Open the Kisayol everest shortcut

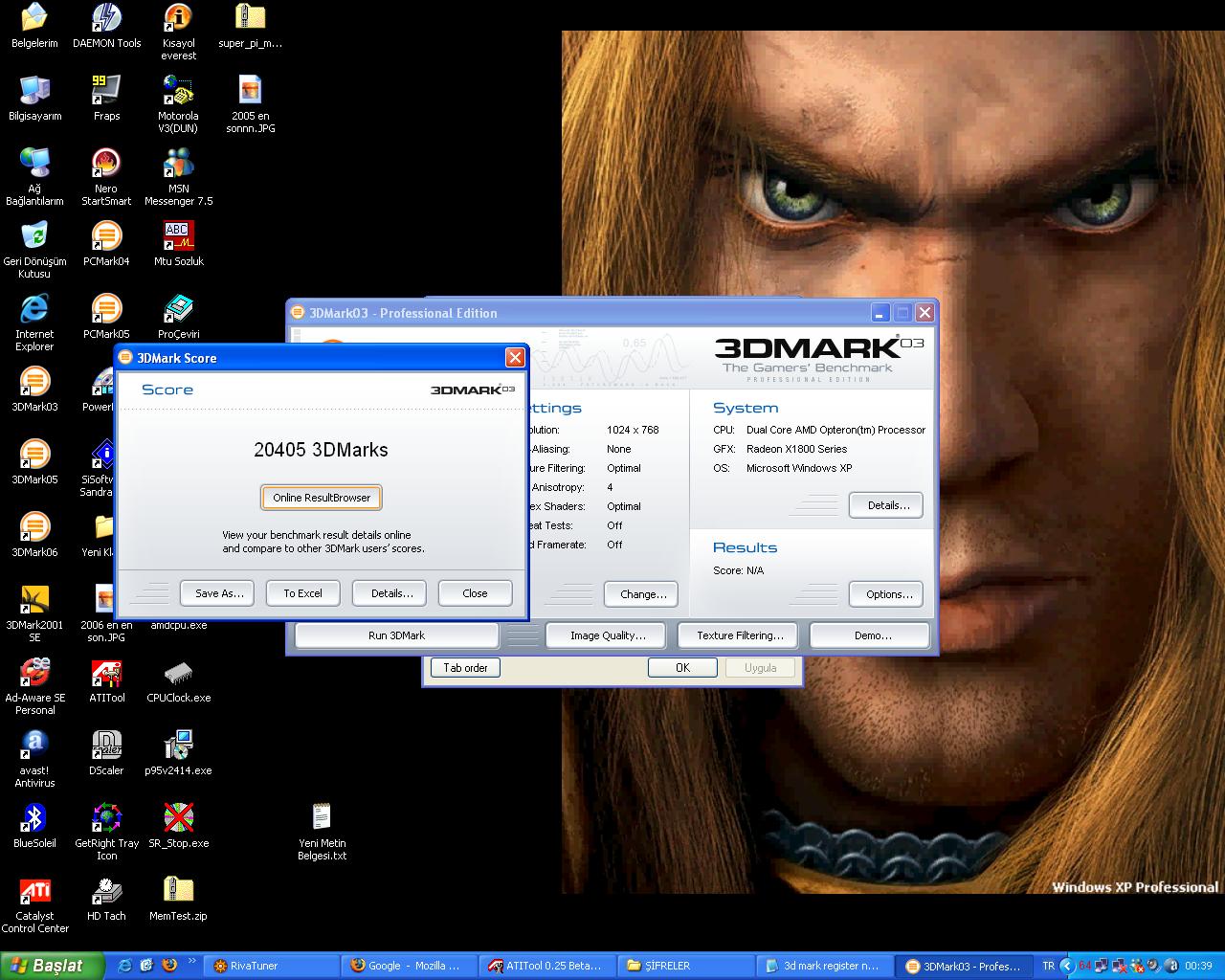tap(178, 32)
